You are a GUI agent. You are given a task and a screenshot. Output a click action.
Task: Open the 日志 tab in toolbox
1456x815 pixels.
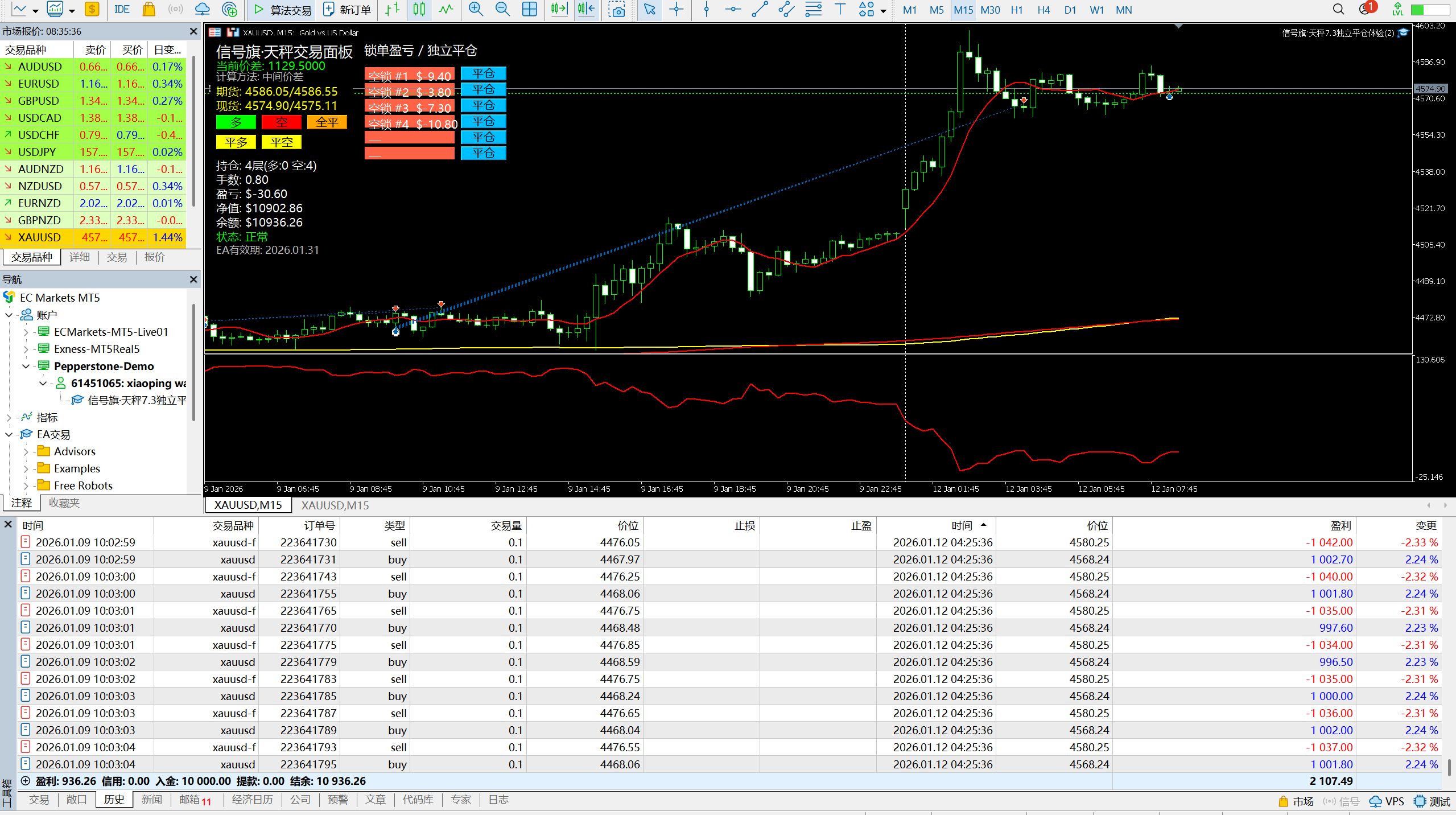tap(498, 800)
